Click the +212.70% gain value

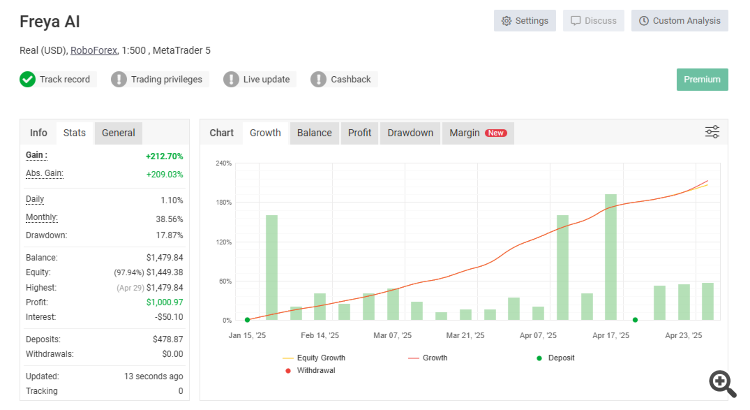point(164,156)
